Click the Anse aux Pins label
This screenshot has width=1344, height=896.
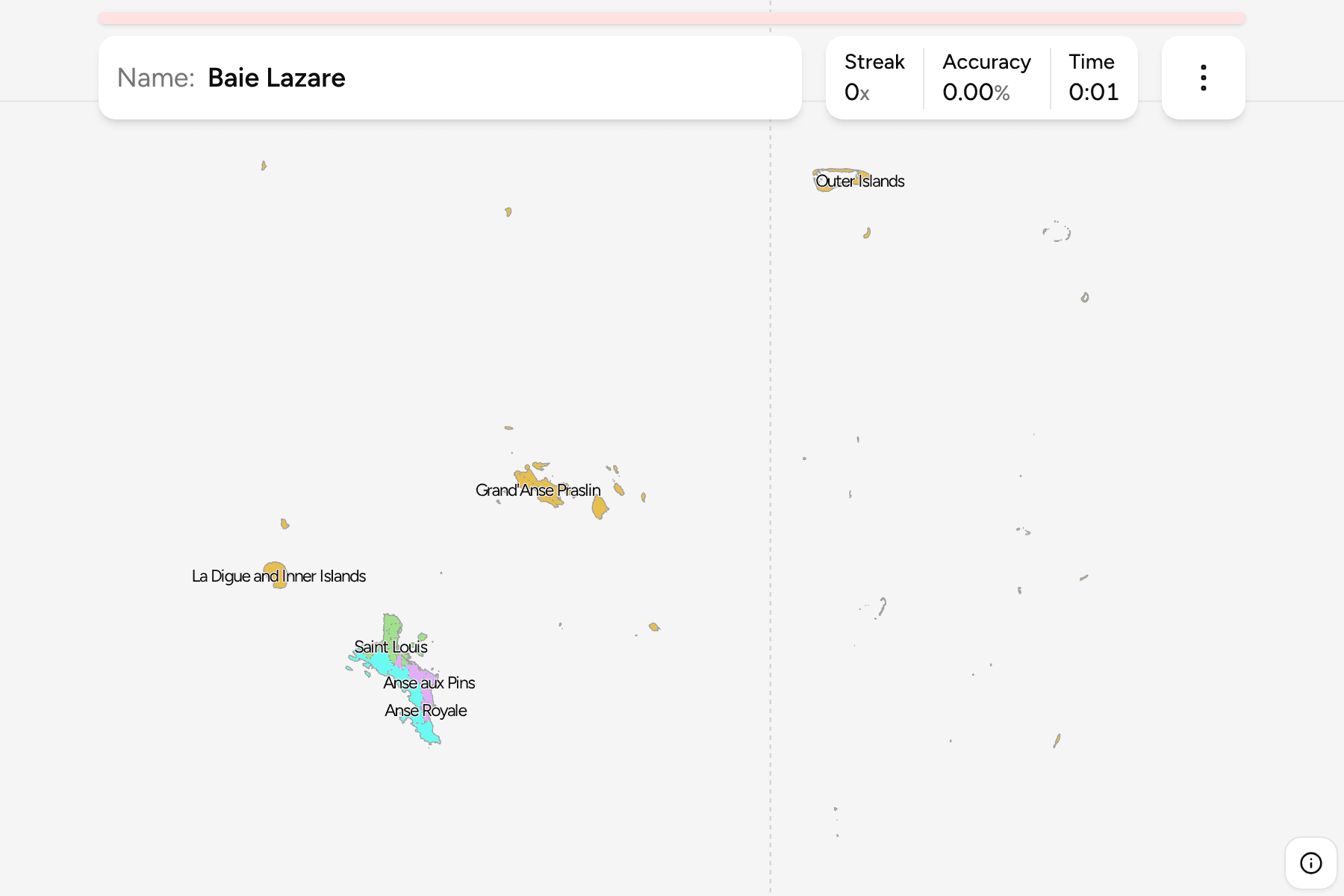pos(429,683)
